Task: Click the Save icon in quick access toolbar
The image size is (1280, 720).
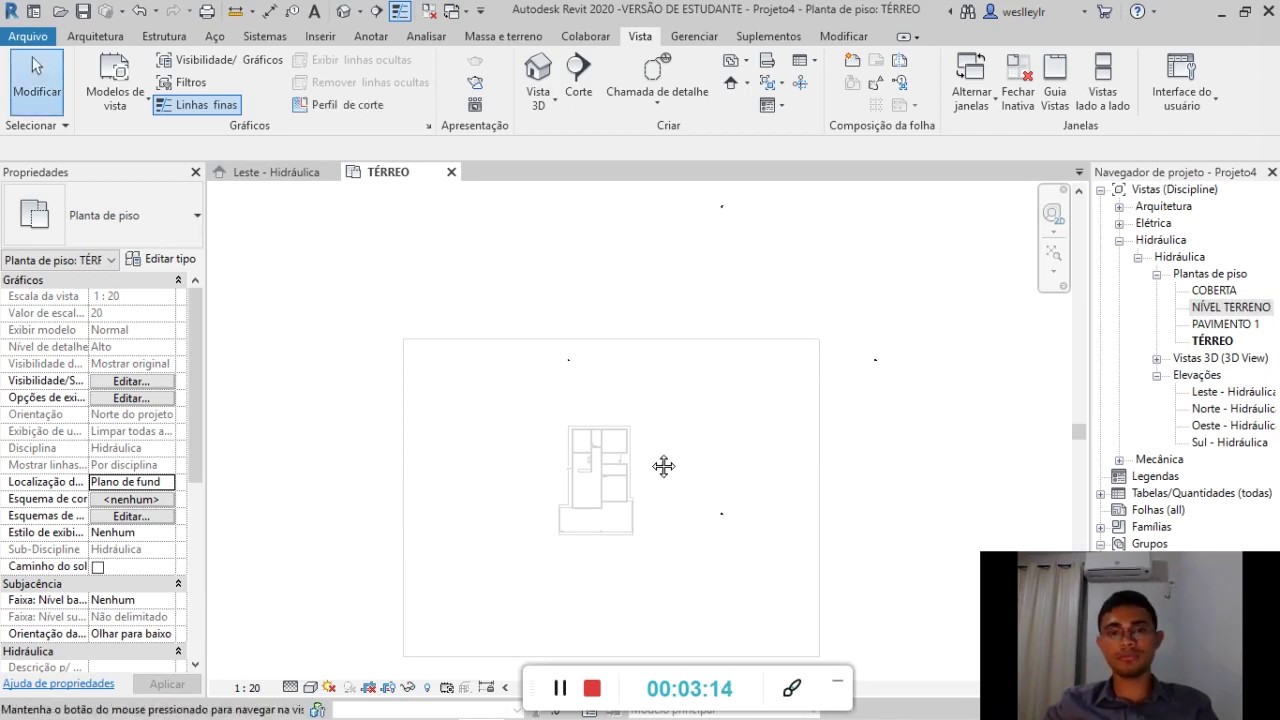Action: (83, 12)
